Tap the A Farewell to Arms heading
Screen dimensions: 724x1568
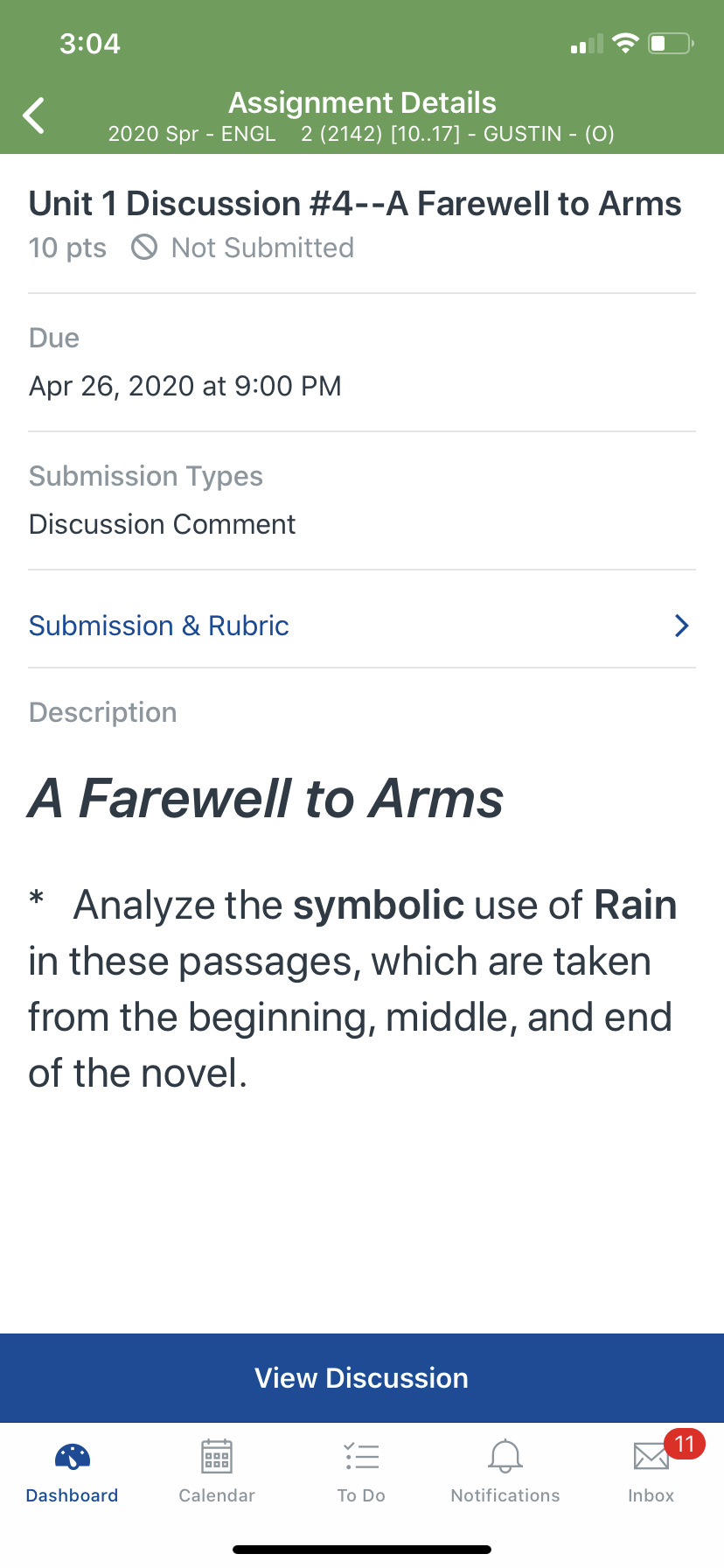coord(266,798)
